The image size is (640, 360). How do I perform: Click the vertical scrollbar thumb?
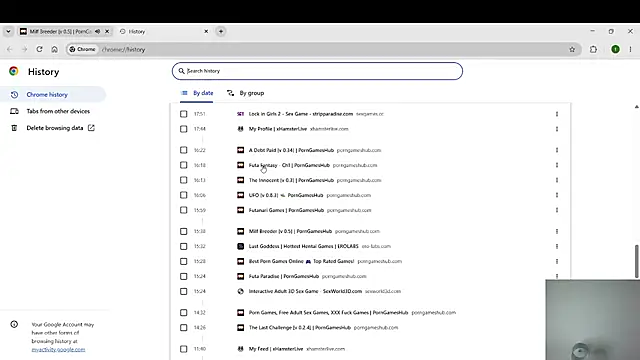click(636, 261)
